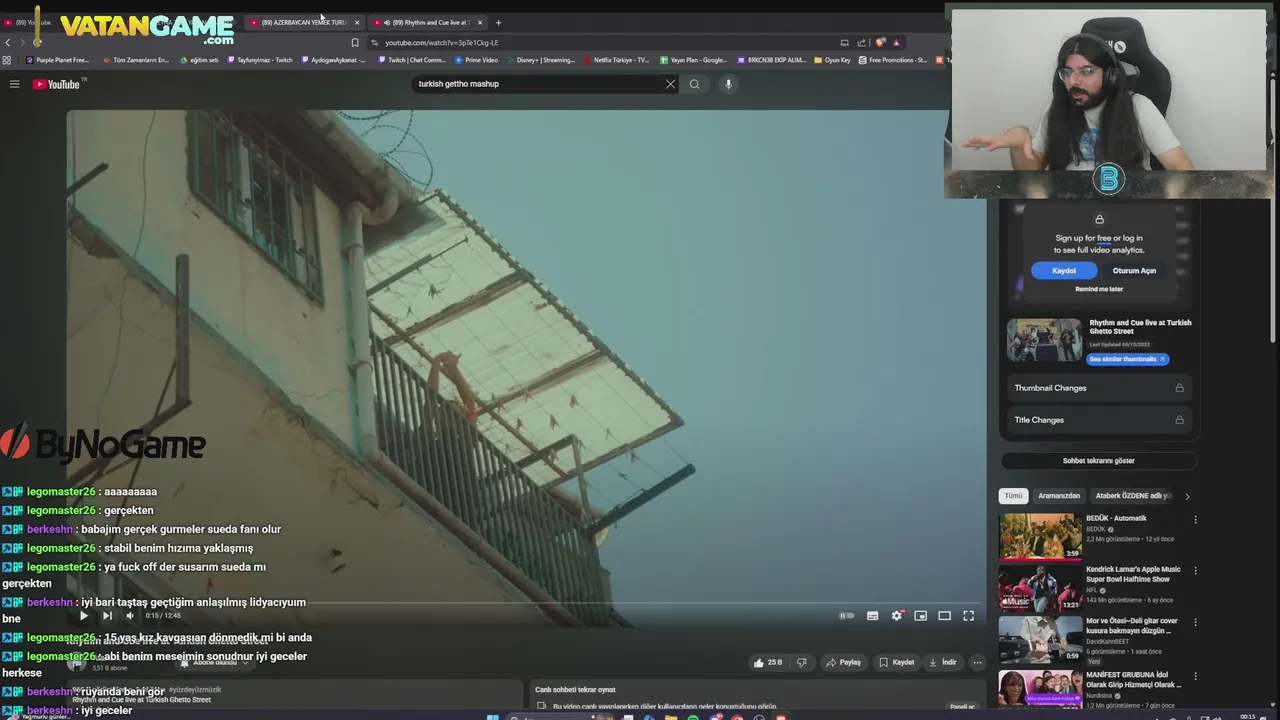Open Kendrick Lamar's Super Bowl Halftime thumbnail
Image resolution: width=1280 pixels, height=720 pixels.
(1040, 587)
